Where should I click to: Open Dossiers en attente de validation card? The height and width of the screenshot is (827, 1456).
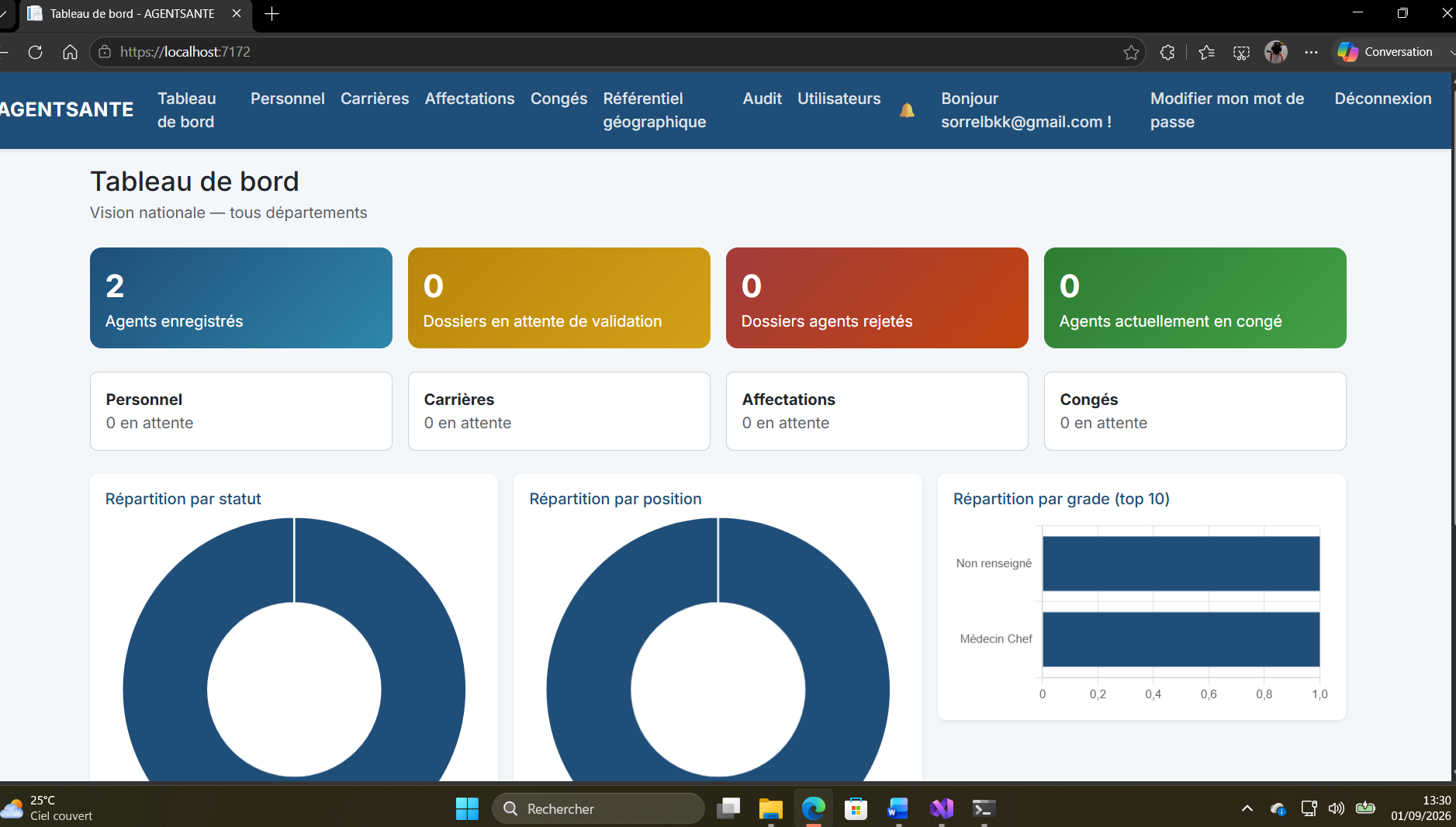[x=559, y=298]
